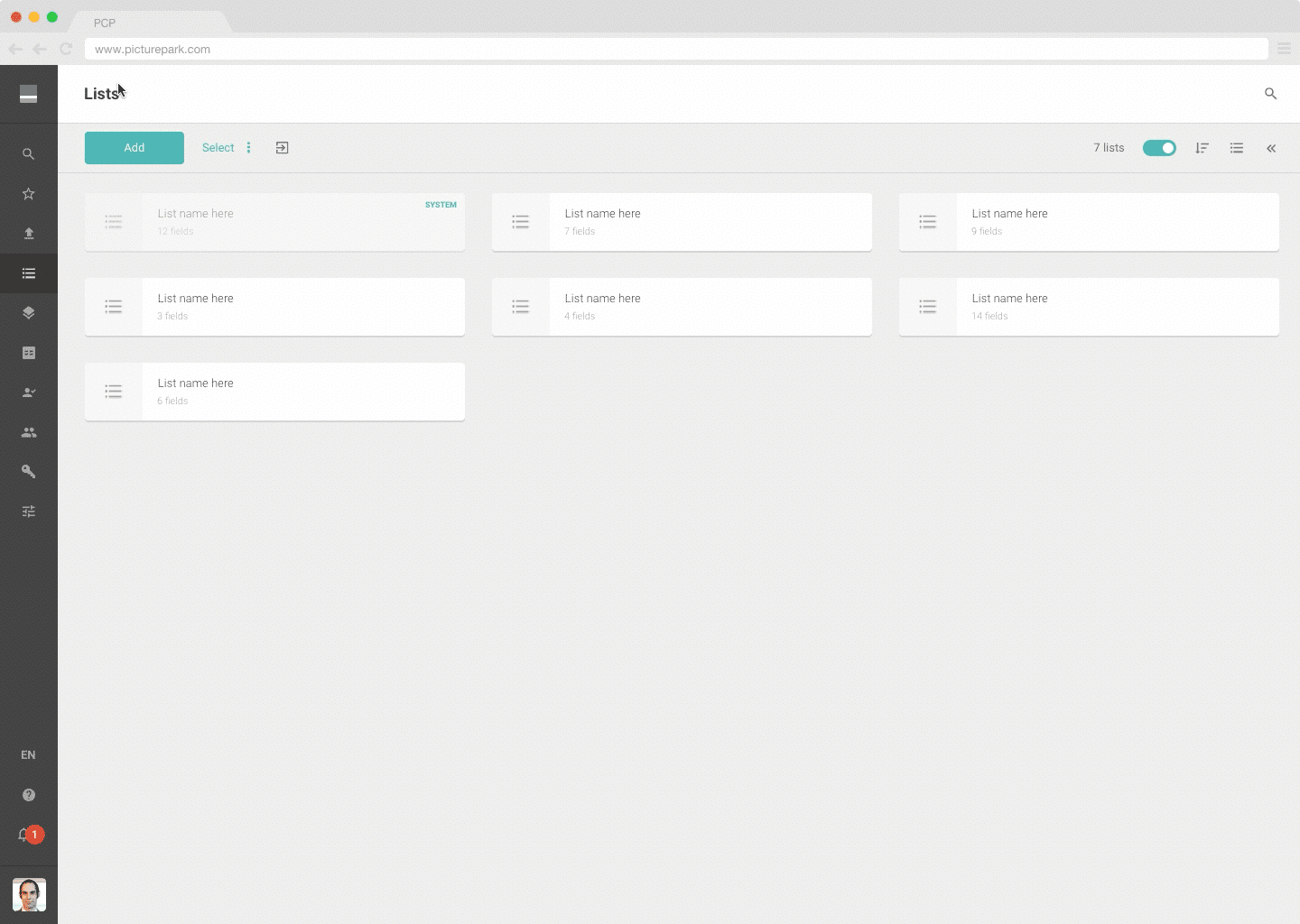
Task: Open favorites star in sidebar
Action: (x=29, y=194)
